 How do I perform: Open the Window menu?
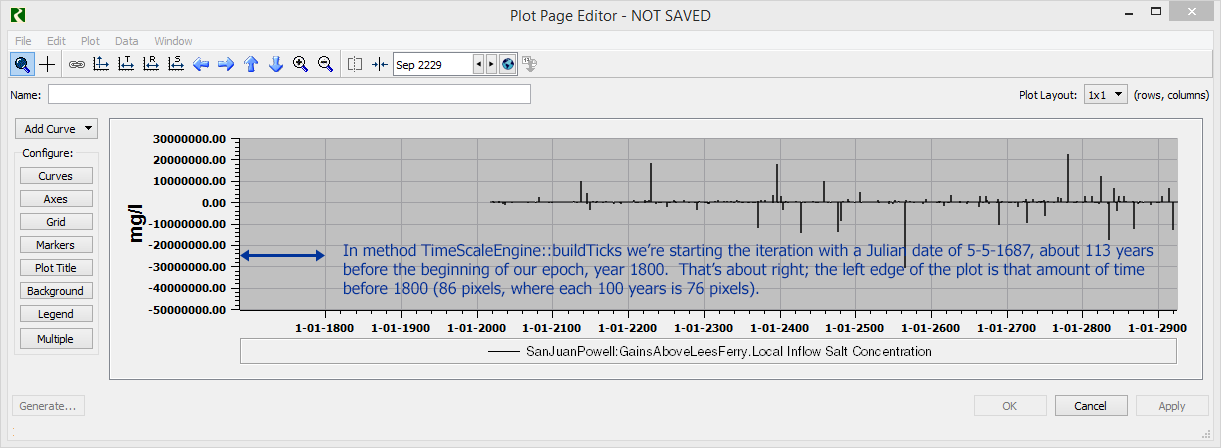click(173, 41)
